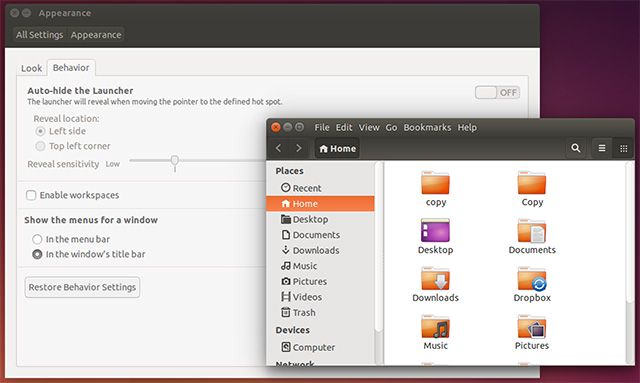Screen dimensions: 640x383
Task: Open the View menu
Action: (x=369, y=127)
